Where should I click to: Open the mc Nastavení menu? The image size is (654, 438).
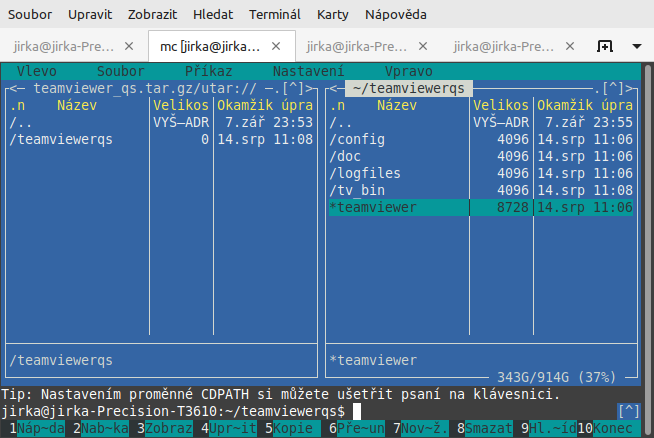click(309, 71)
